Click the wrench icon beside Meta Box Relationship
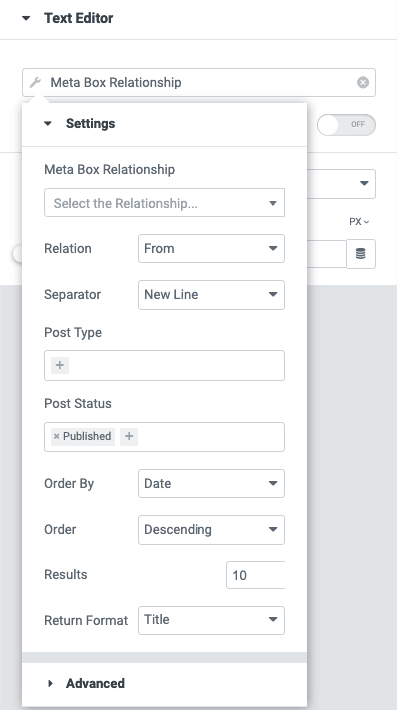 (35, 82)
